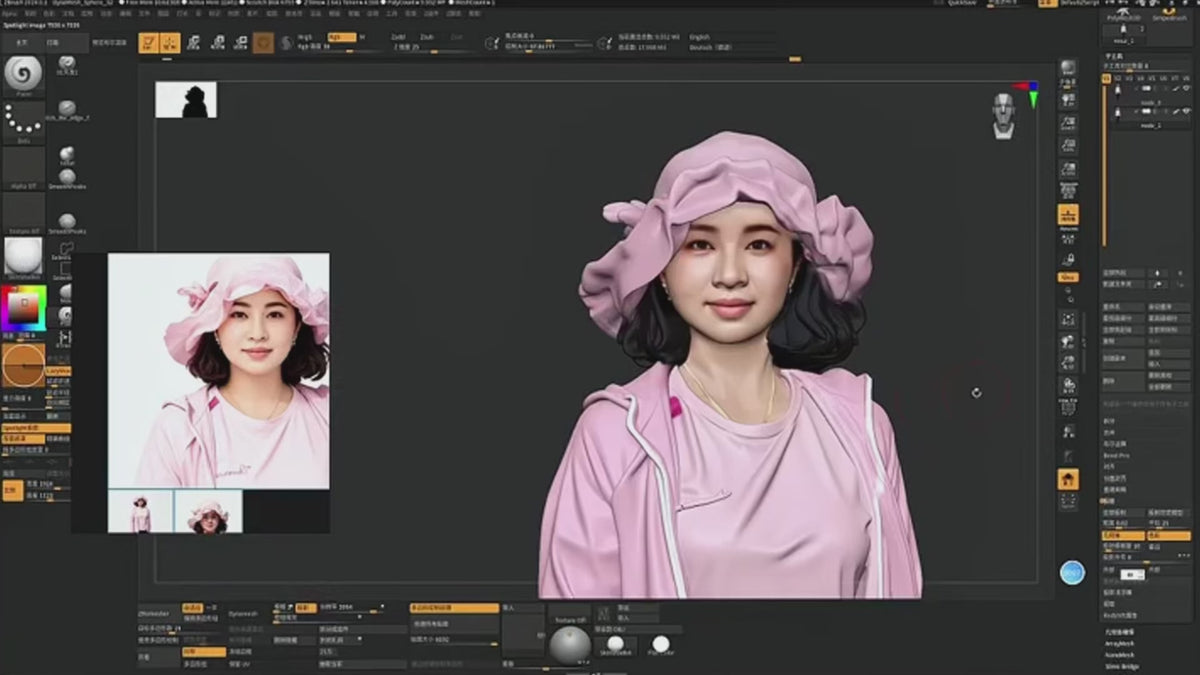Open the PolyMesh3D tool thumbnail
1200x675 pixels.
pyautogui.click(x=1125, y=13)
